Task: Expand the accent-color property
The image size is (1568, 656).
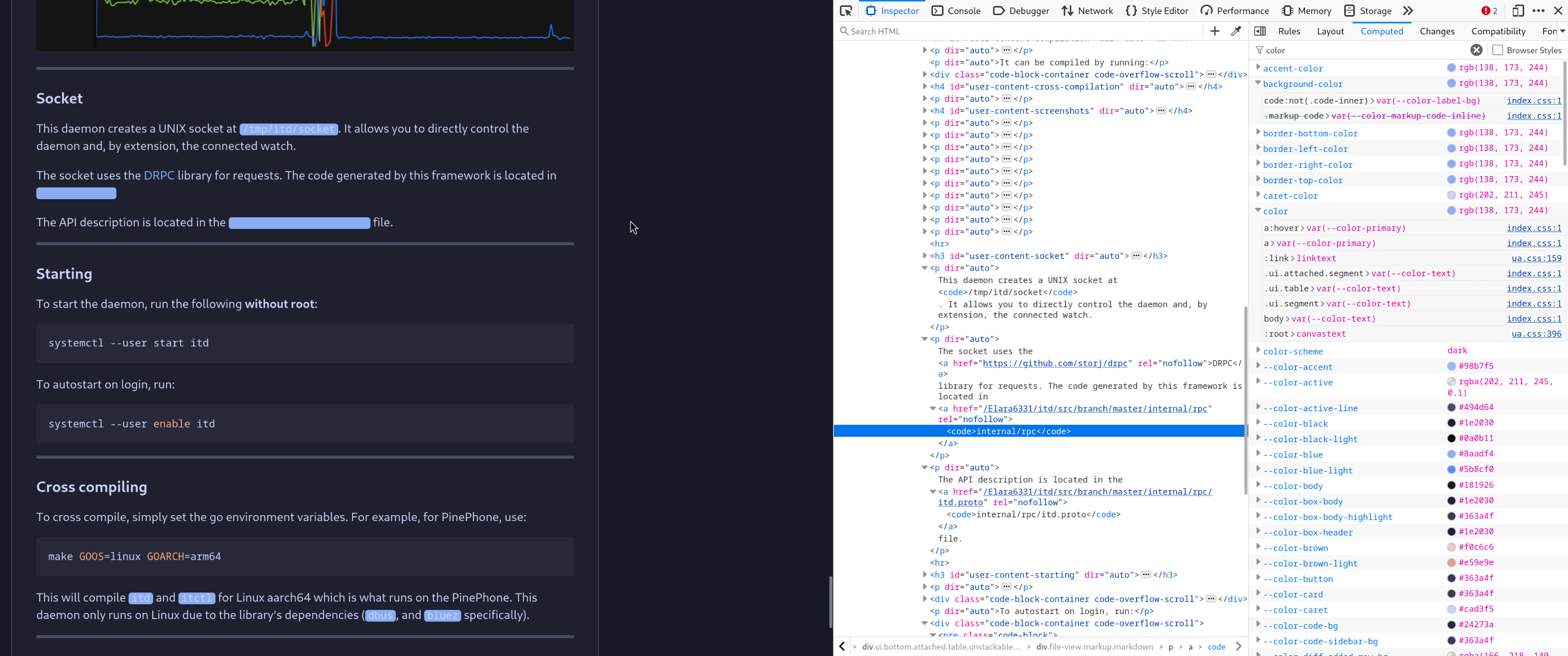Action: coord(1258,67)
